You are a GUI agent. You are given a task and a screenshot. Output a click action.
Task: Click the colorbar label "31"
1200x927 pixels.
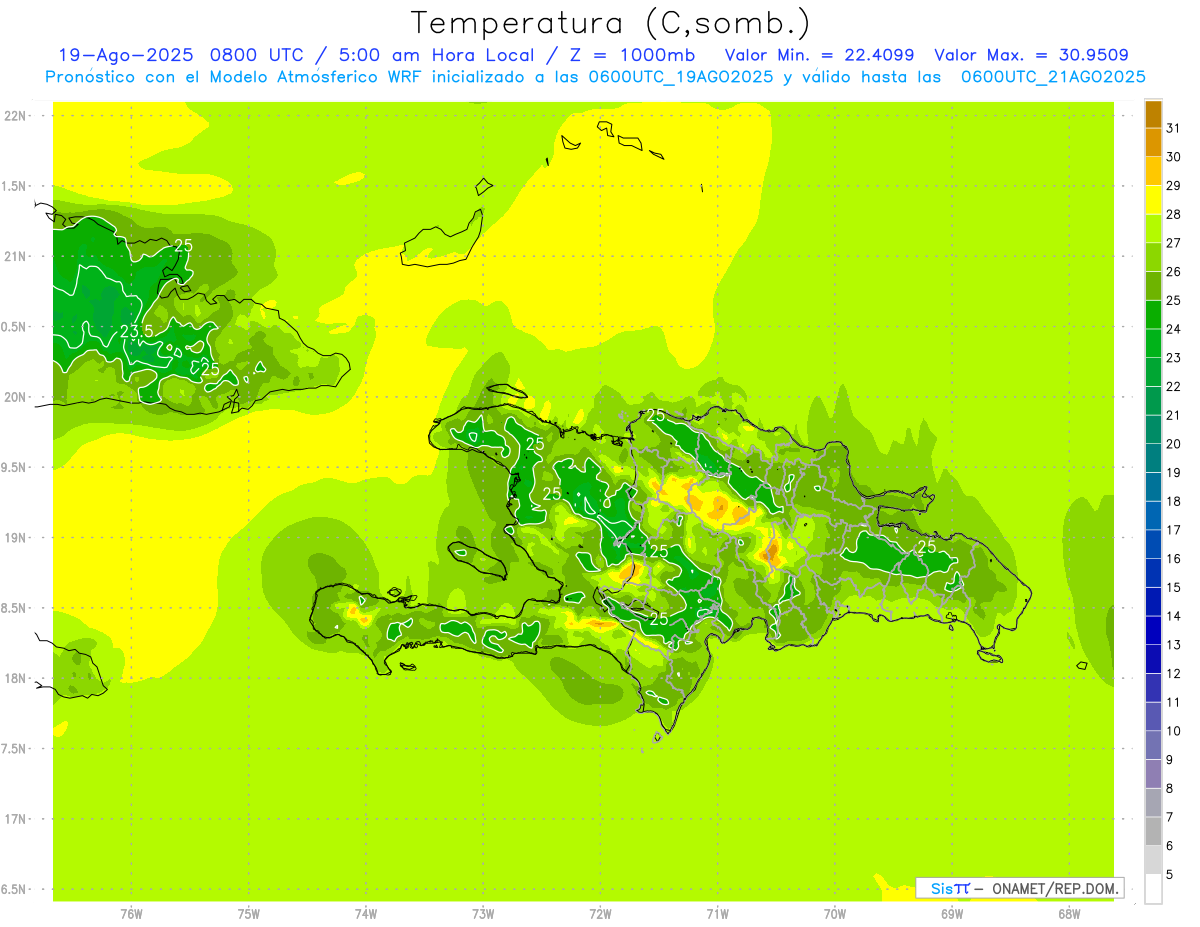1174,128
